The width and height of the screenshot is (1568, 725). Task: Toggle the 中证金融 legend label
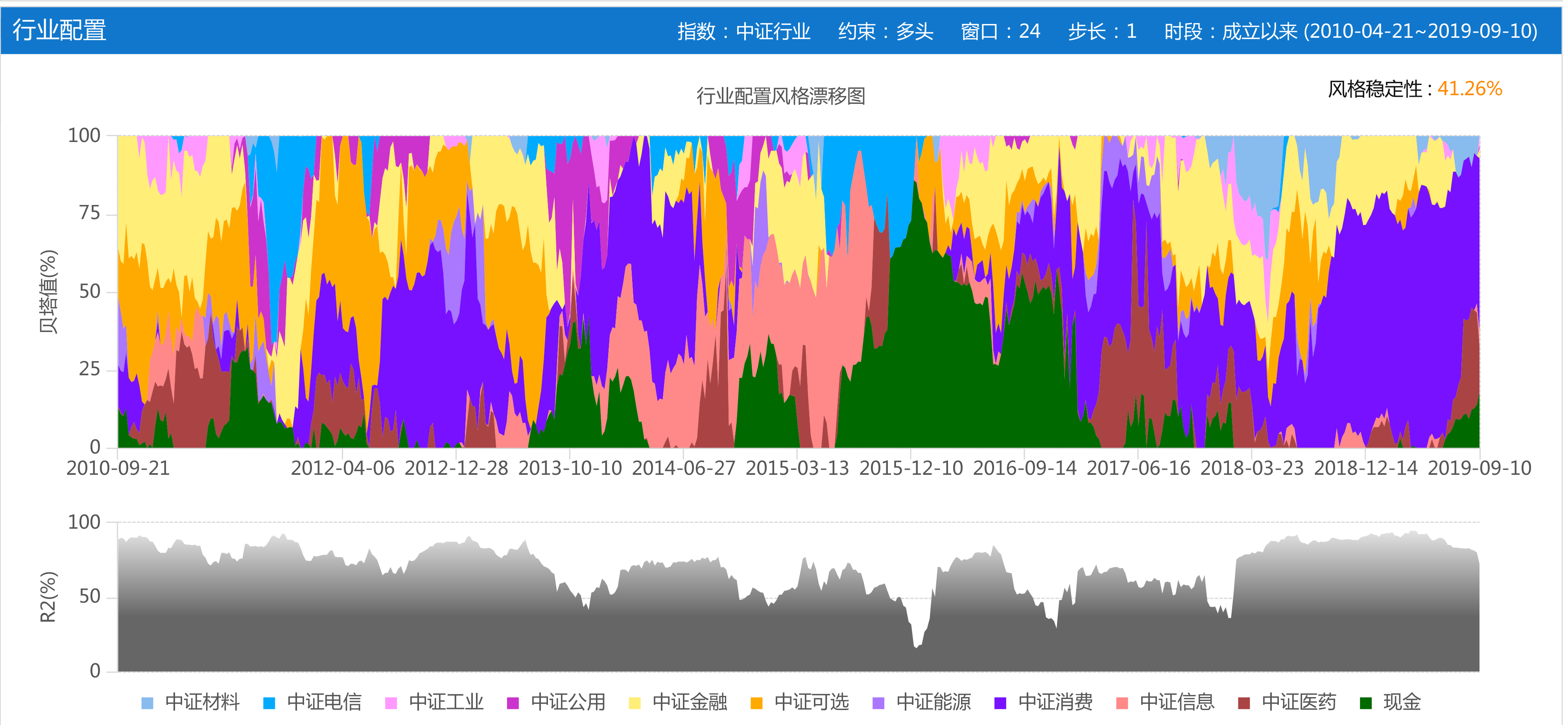[x=690, y=702]
